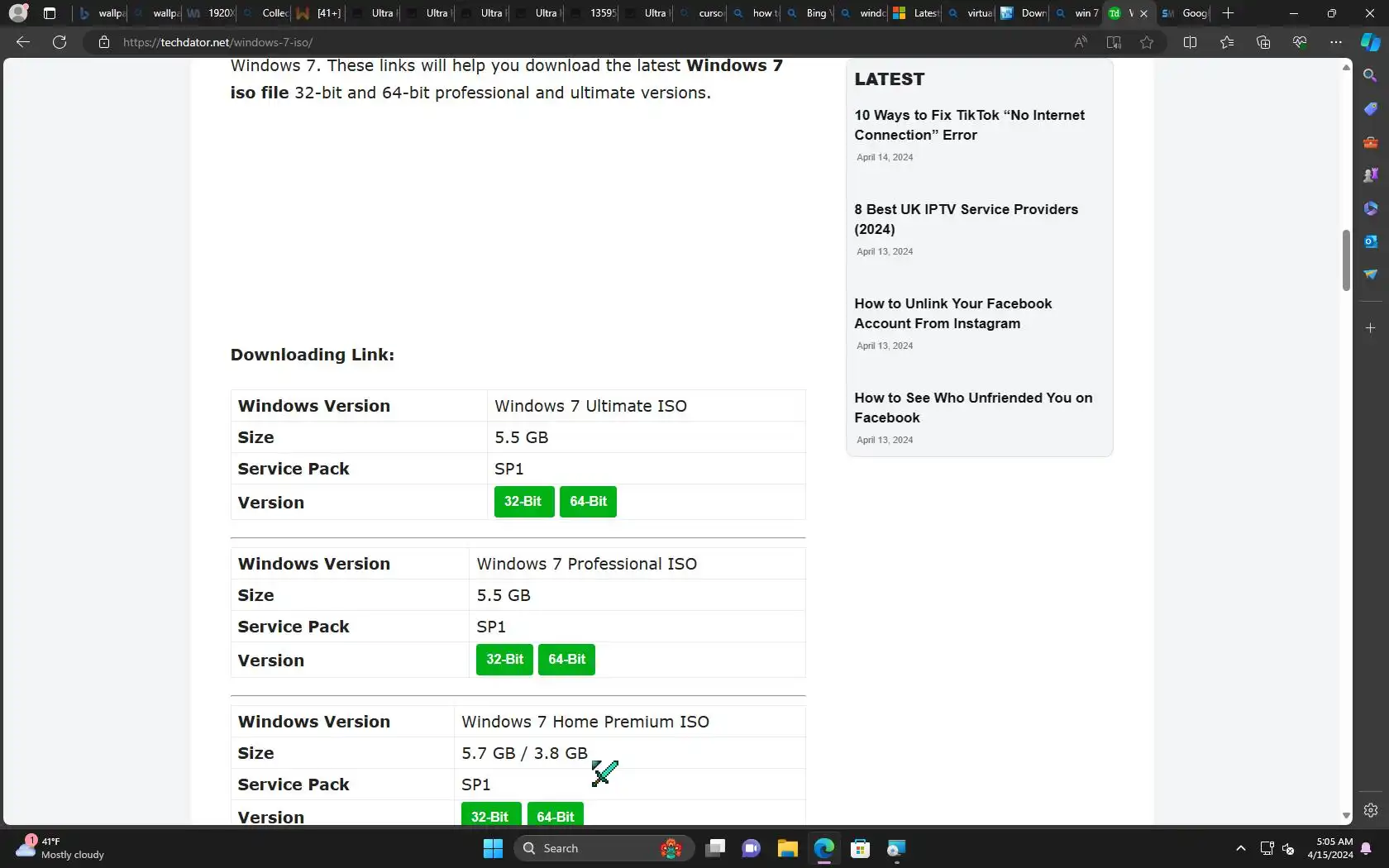Click the scrollbar up arrow
This screenshot has width=1389, height=868.
[1346, 66]
